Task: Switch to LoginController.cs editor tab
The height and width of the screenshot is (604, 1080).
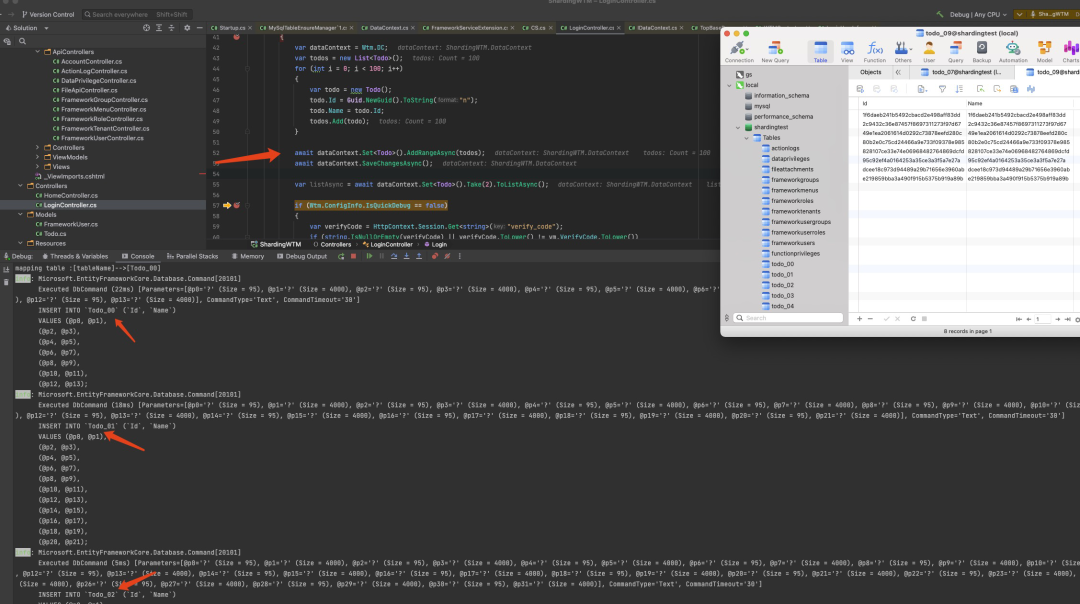Action: [x=588, y=28]
